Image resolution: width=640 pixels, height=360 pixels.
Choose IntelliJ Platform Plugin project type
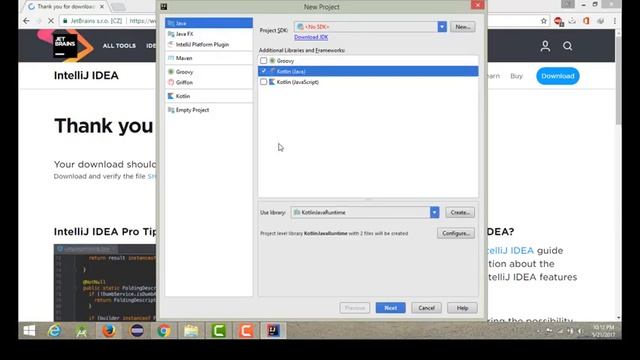tap(209, 44)
